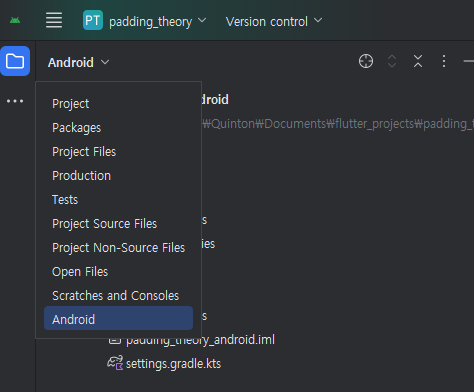Select the highlighted Android view option

point(118,318)
